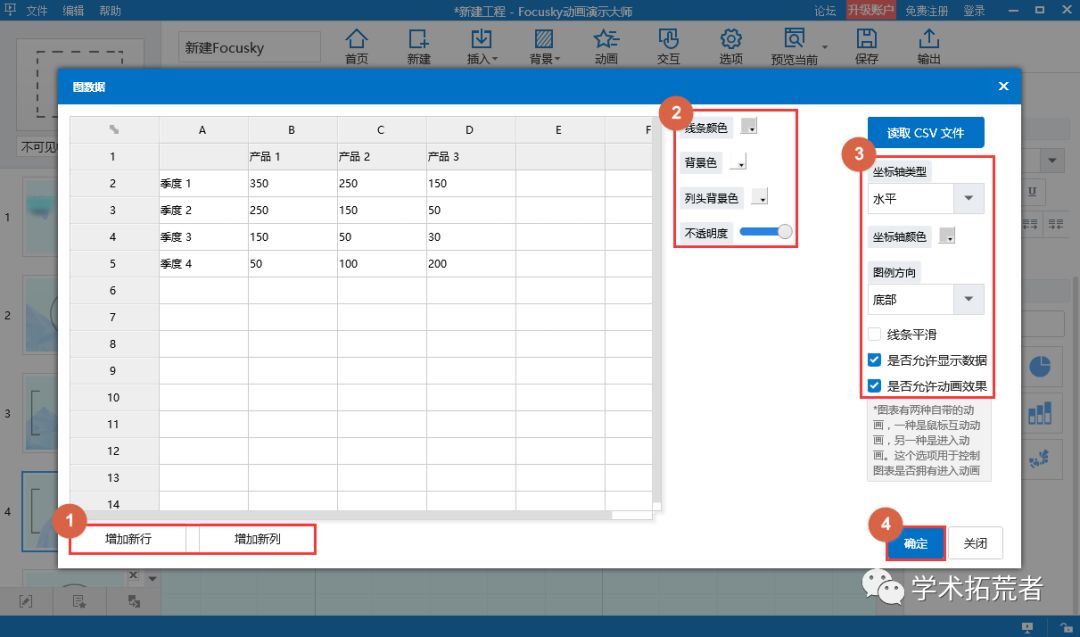Click the 读取 CSV 文件 button
The height and width of the screenshot is (637, 1080).
pyautogui.click(x=926, y=132)
